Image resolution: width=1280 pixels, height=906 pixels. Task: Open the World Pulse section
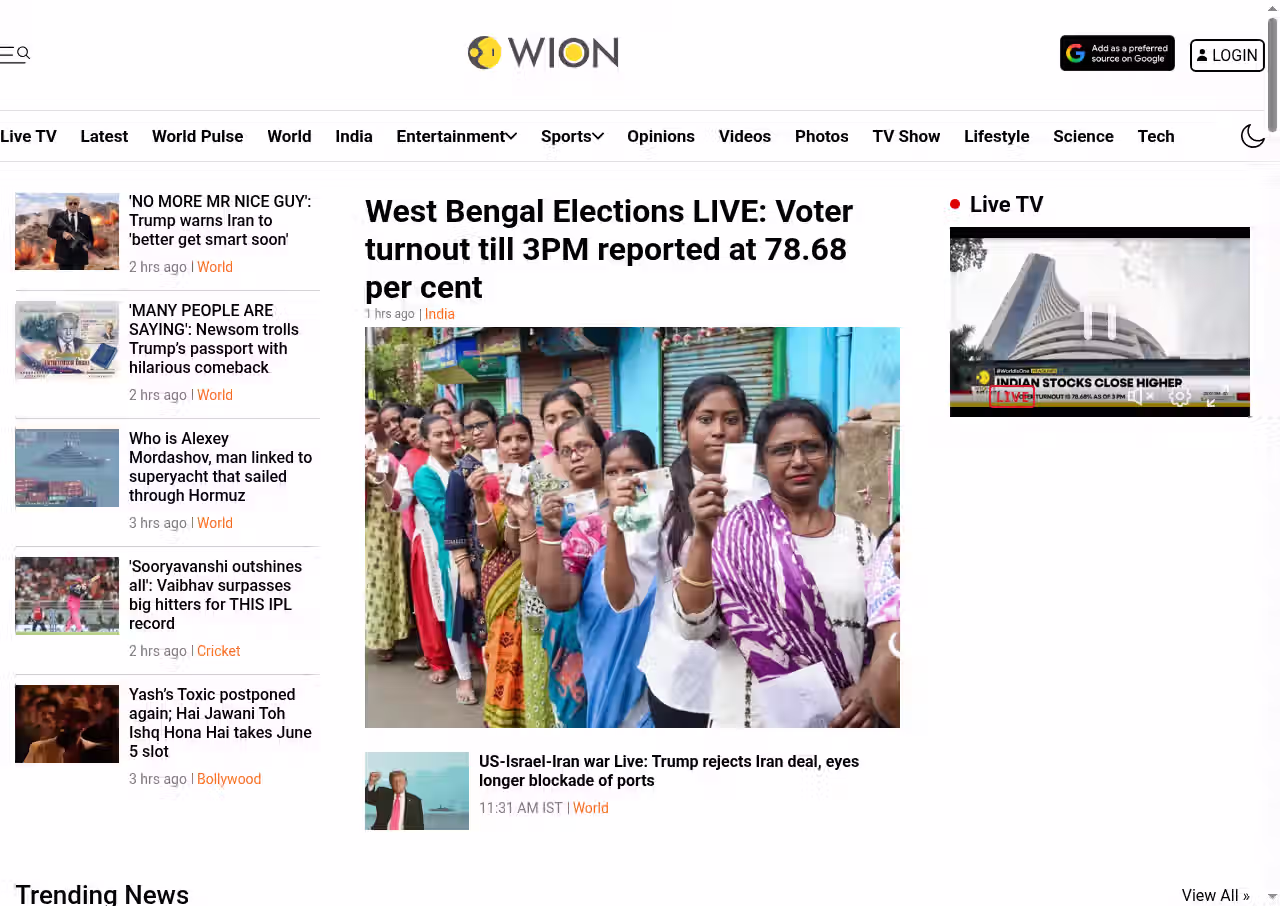coord(197,136)
